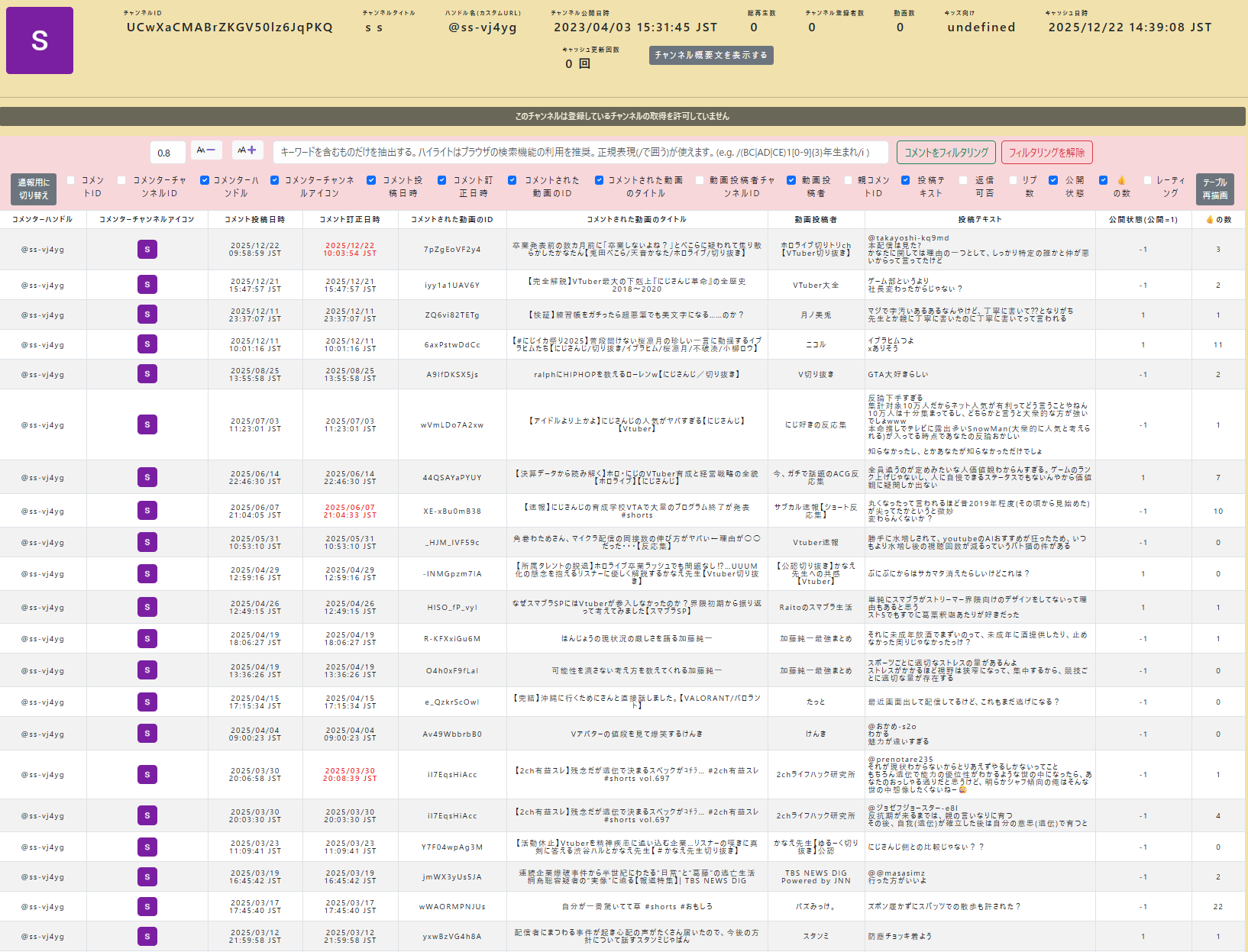
Task: Click the テーブル再描画 button
Action: pyautogui.click(x=1214, y=189)
